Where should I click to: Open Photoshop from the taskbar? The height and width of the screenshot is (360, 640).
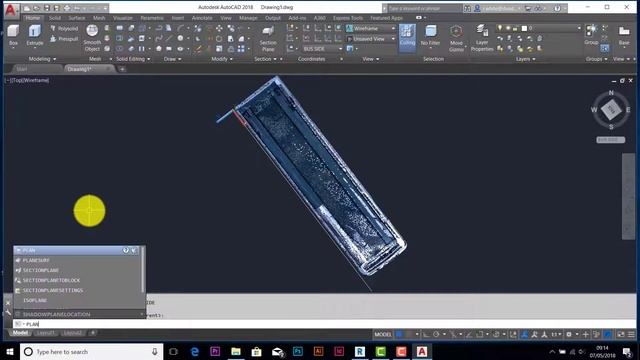[298, 351]
